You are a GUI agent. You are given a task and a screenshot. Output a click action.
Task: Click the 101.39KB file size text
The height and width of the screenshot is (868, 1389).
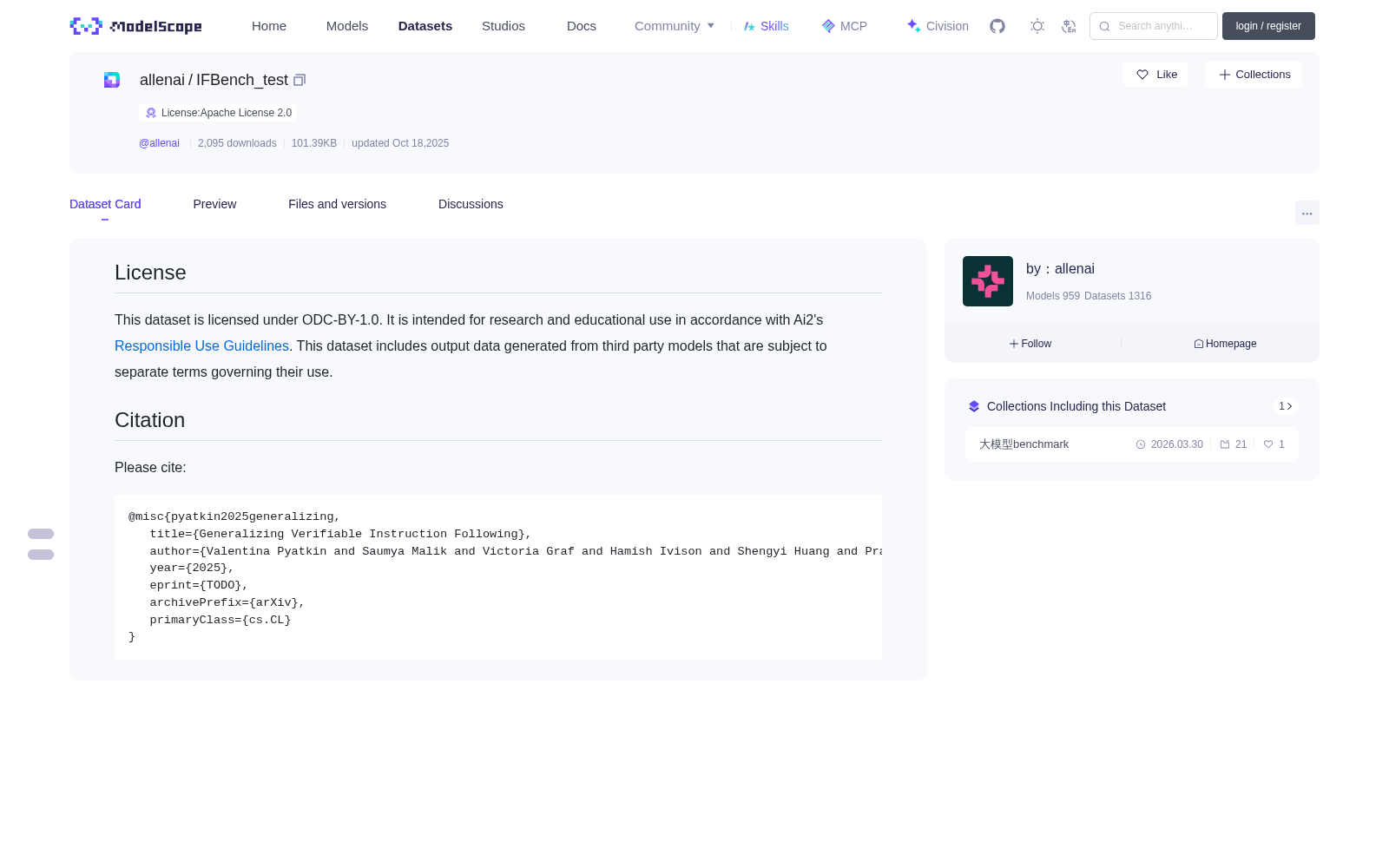(314, 143)
